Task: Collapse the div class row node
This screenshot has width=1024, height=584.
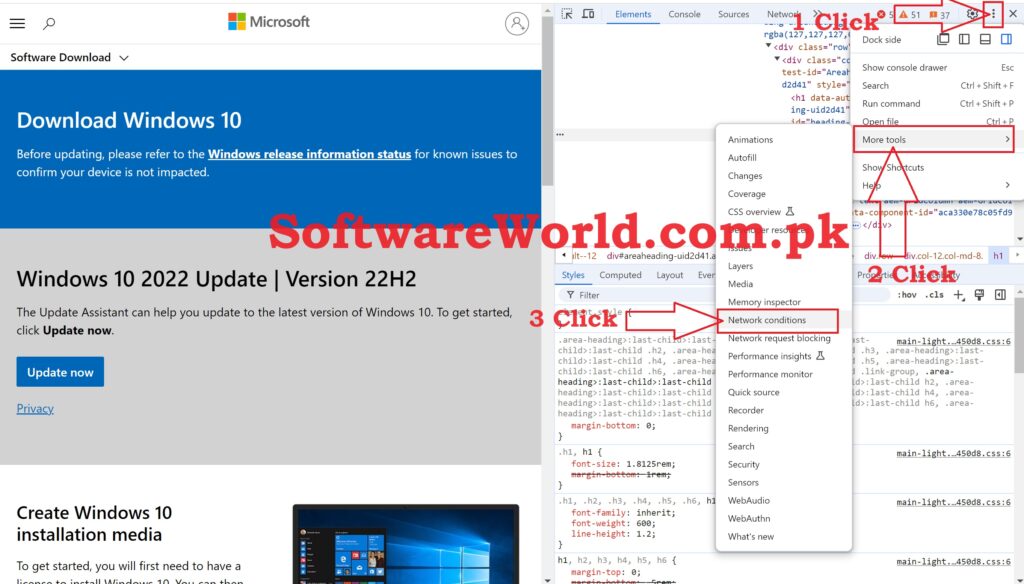Action: [769, 46]
